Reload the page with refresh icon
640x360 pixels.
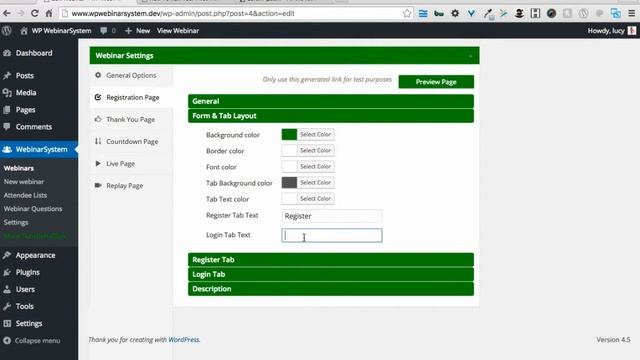pos(35,13)
